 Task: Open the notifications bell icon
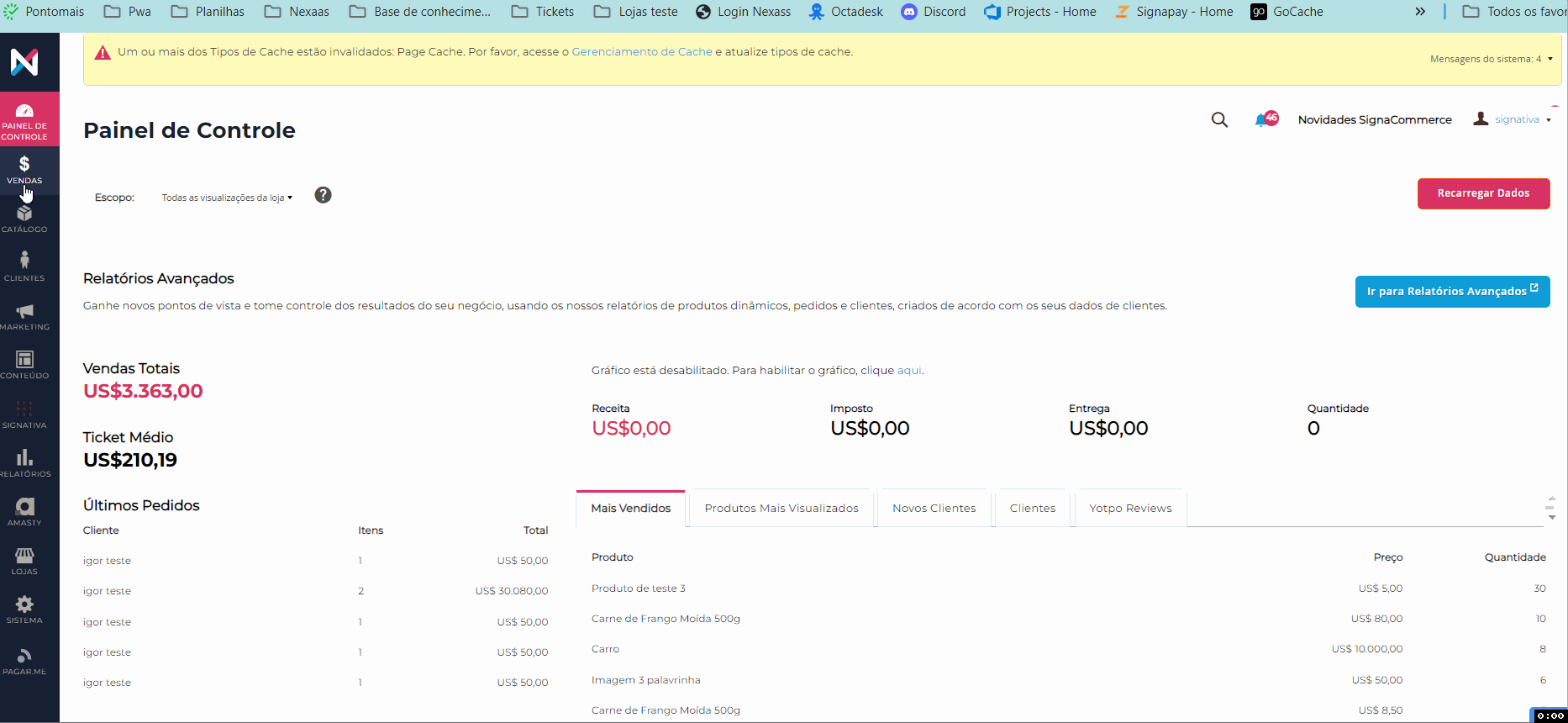point(1263,120)
